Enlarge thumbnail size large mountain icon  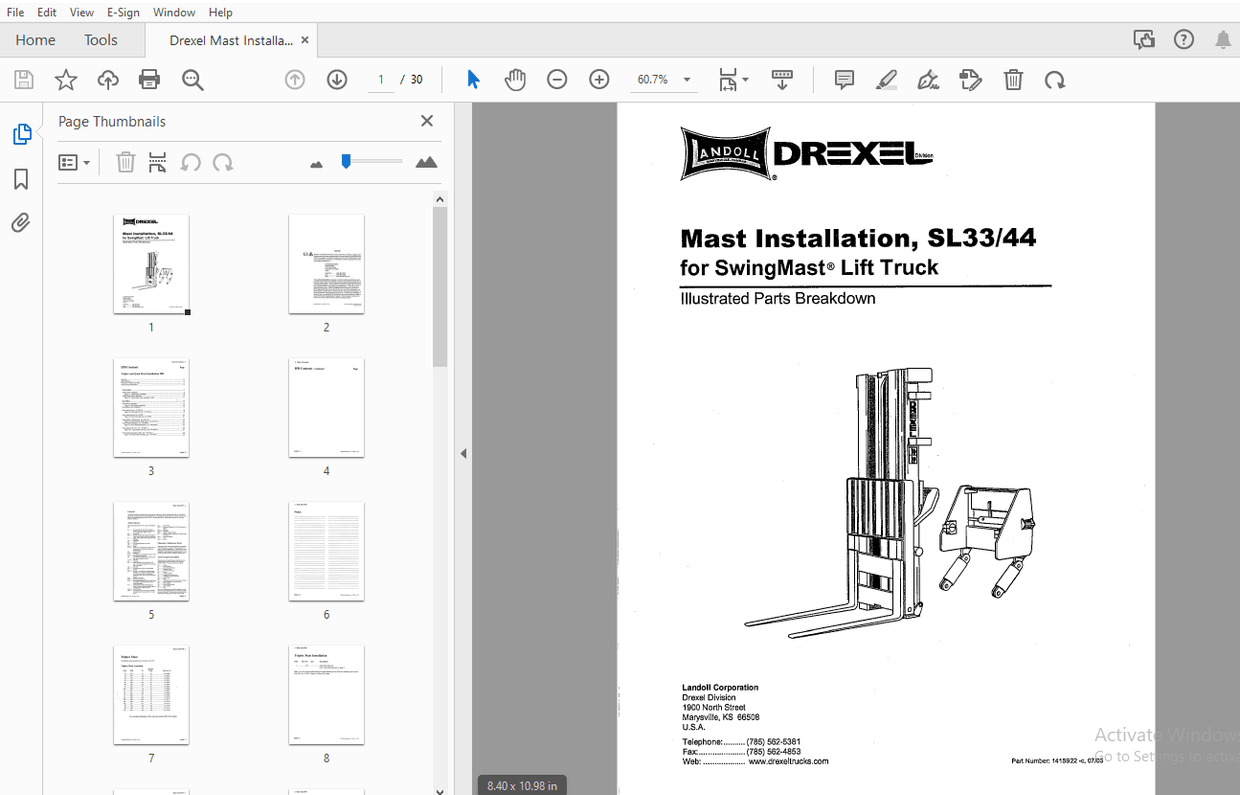point(426,162)
